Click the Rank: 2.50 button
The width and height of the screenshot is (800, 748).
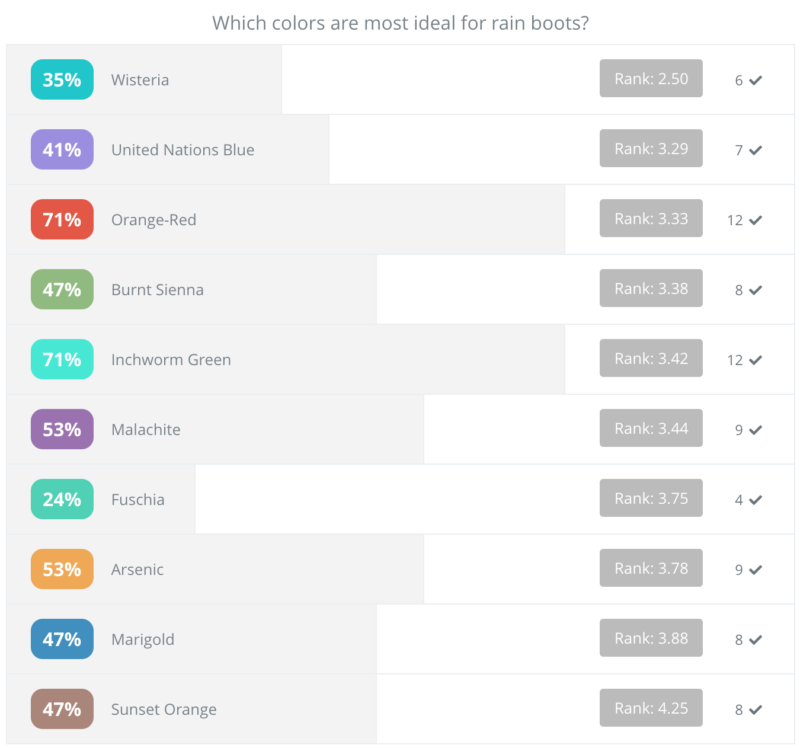[x=651, y=79]
